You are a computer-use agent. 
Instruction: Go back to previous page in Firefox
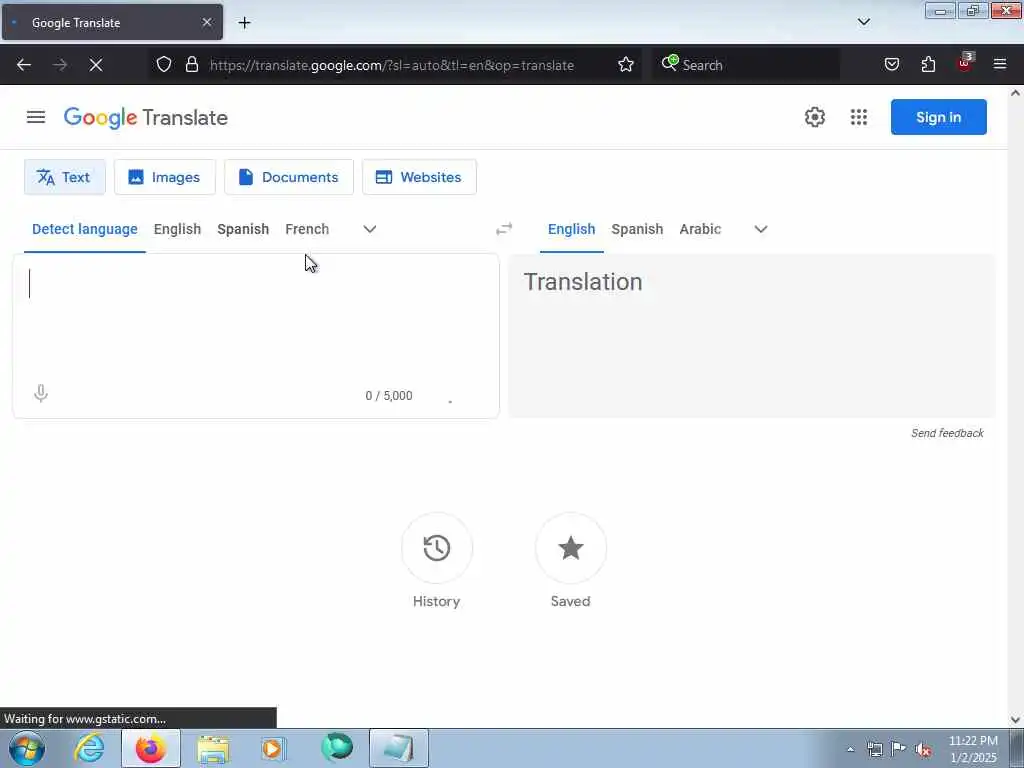(24, 65)
